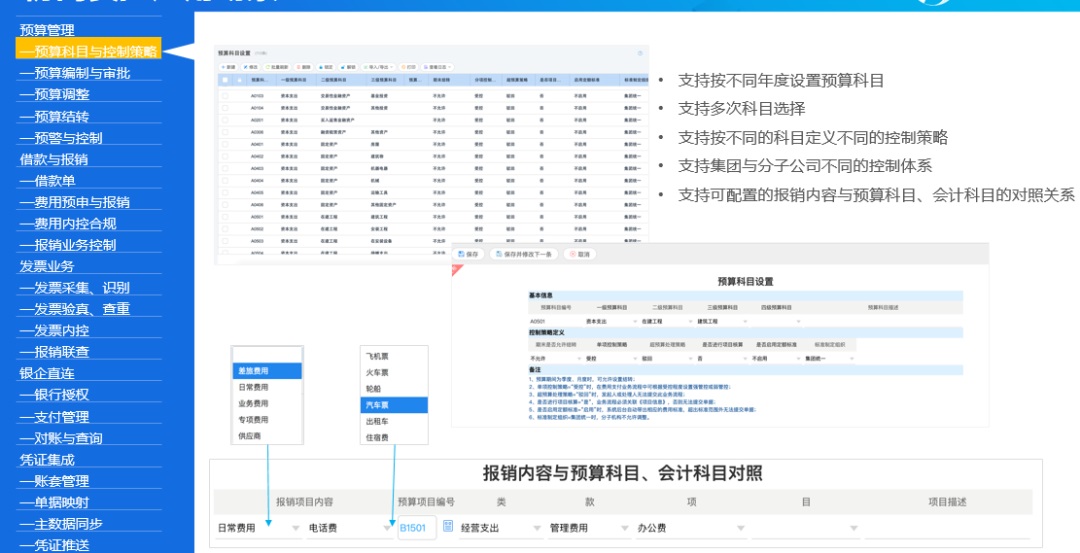This screenshot has width=1080, height=553.
Task: Check the row A0503 checkbox
Action: (225, 241)
